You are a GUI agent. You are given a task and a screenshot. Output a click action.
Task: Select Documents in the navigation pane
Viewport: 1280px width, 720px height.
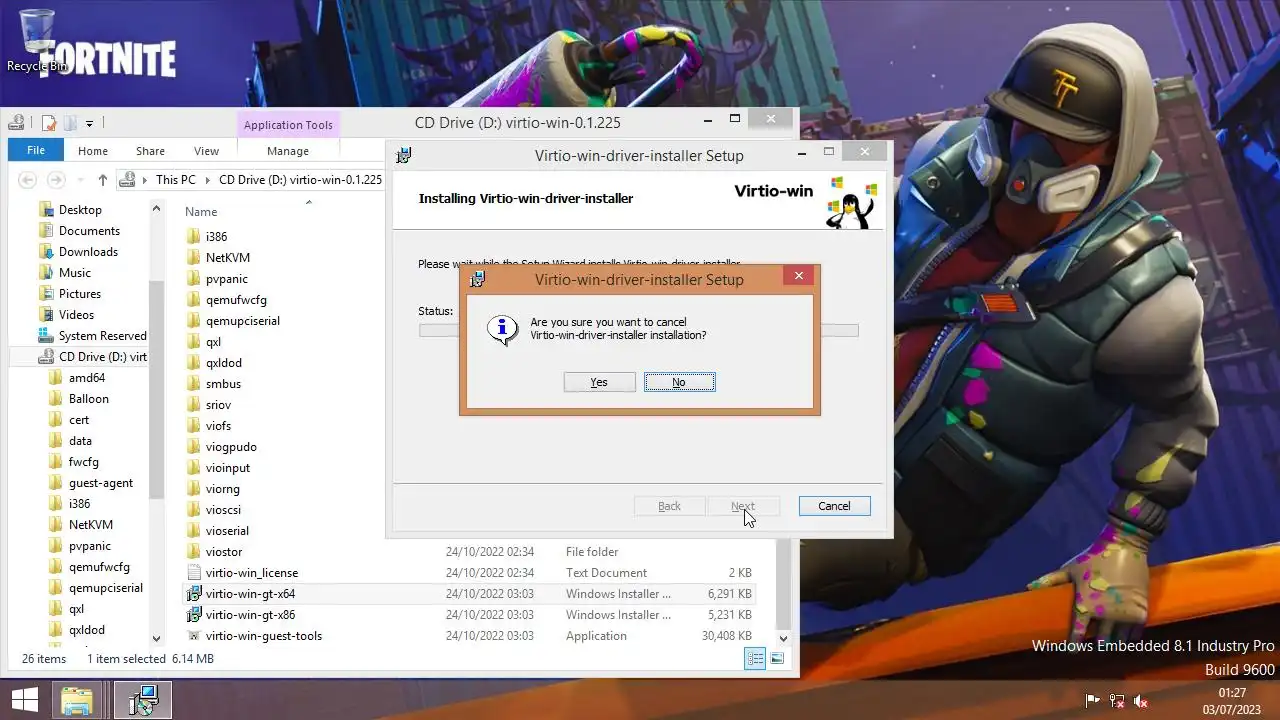[89, 231]
